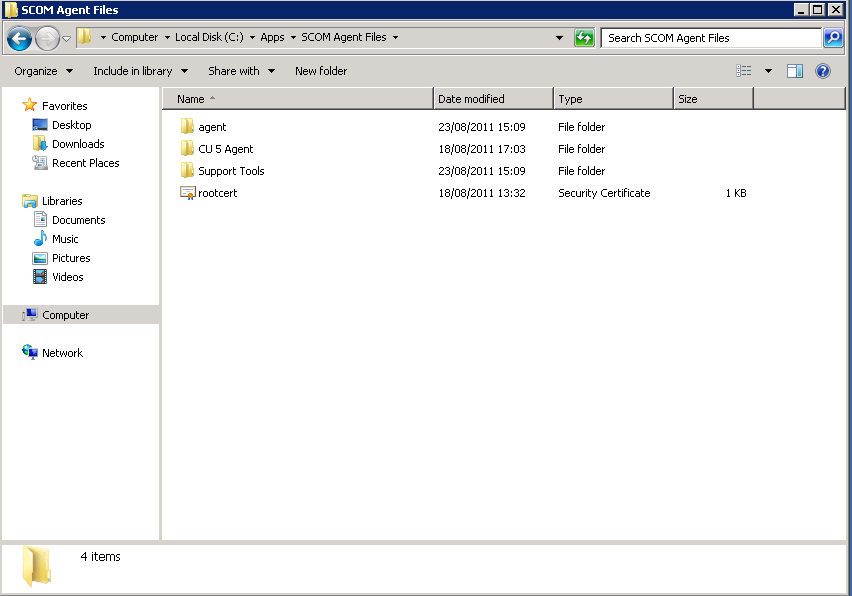
Task: Open the Share with menu
Action: point(241,71)
